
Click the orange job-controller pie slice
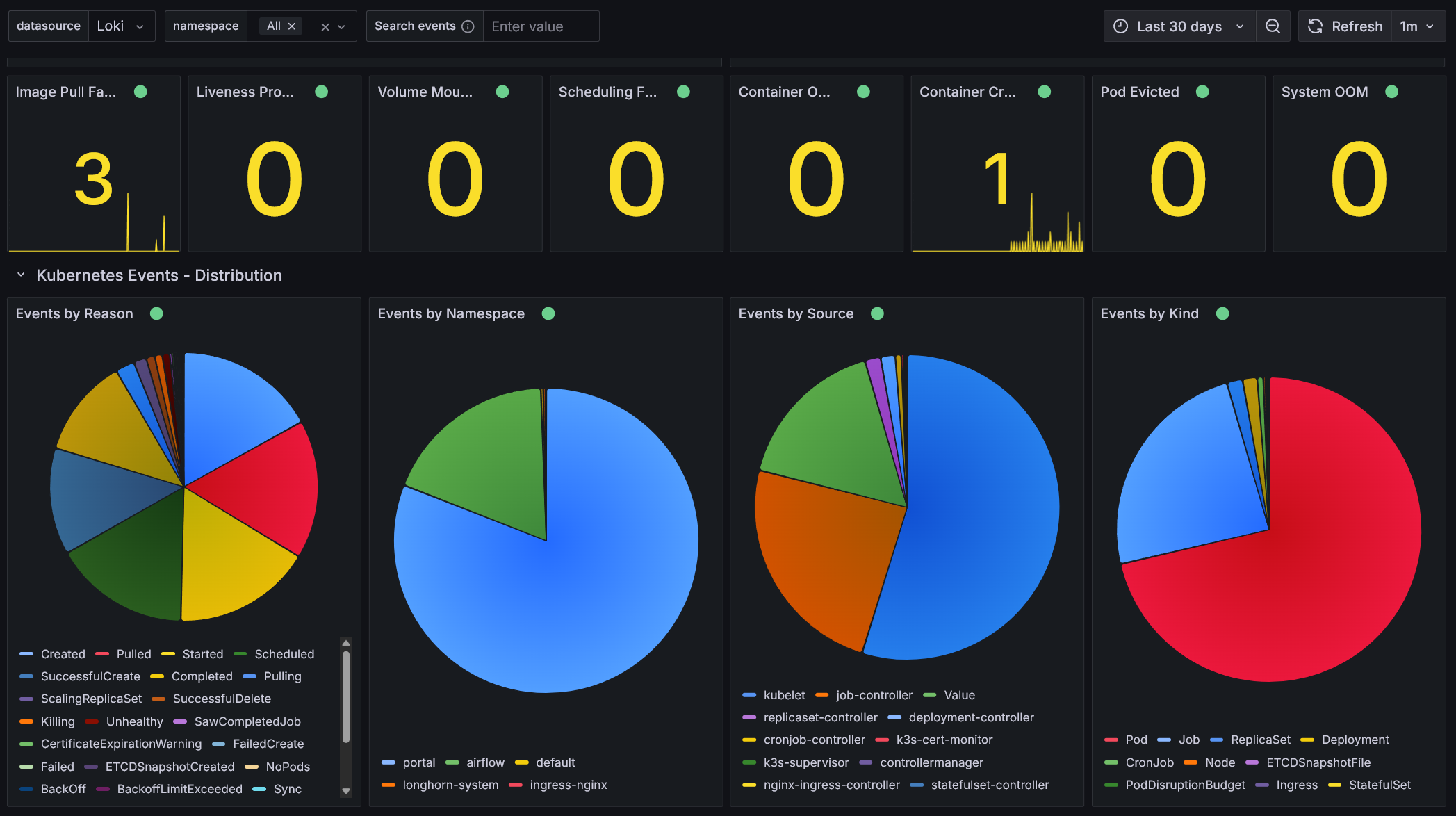pyautogui.click(x=827, y=556)
